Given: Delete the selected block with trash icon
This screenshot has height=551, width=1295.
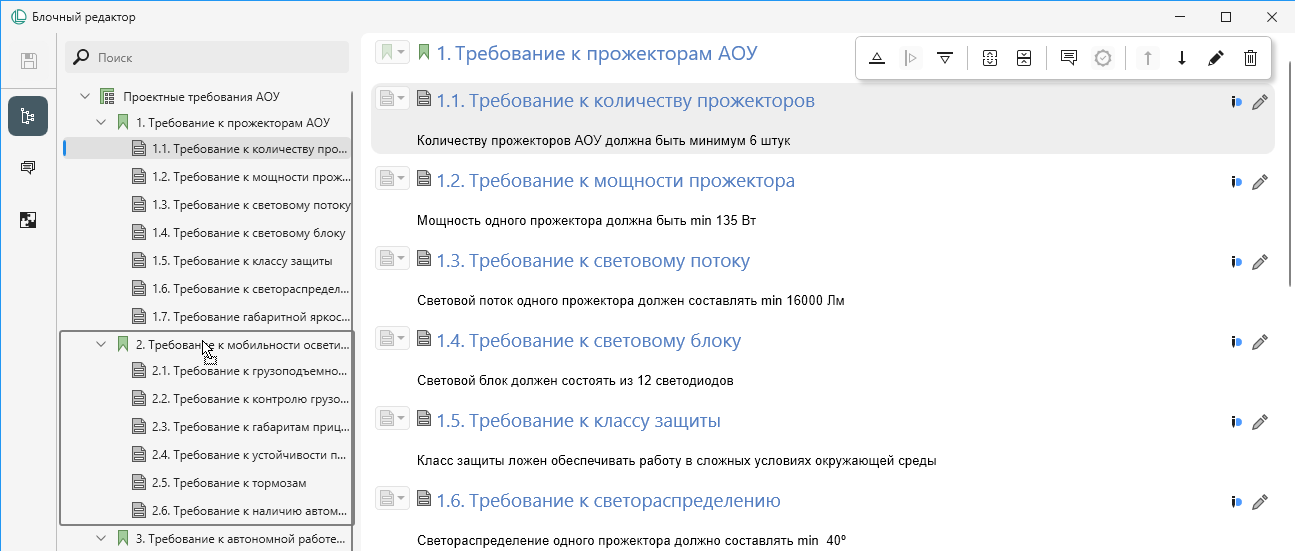Looking at the screenshot, I should [x=1250, y=58].
